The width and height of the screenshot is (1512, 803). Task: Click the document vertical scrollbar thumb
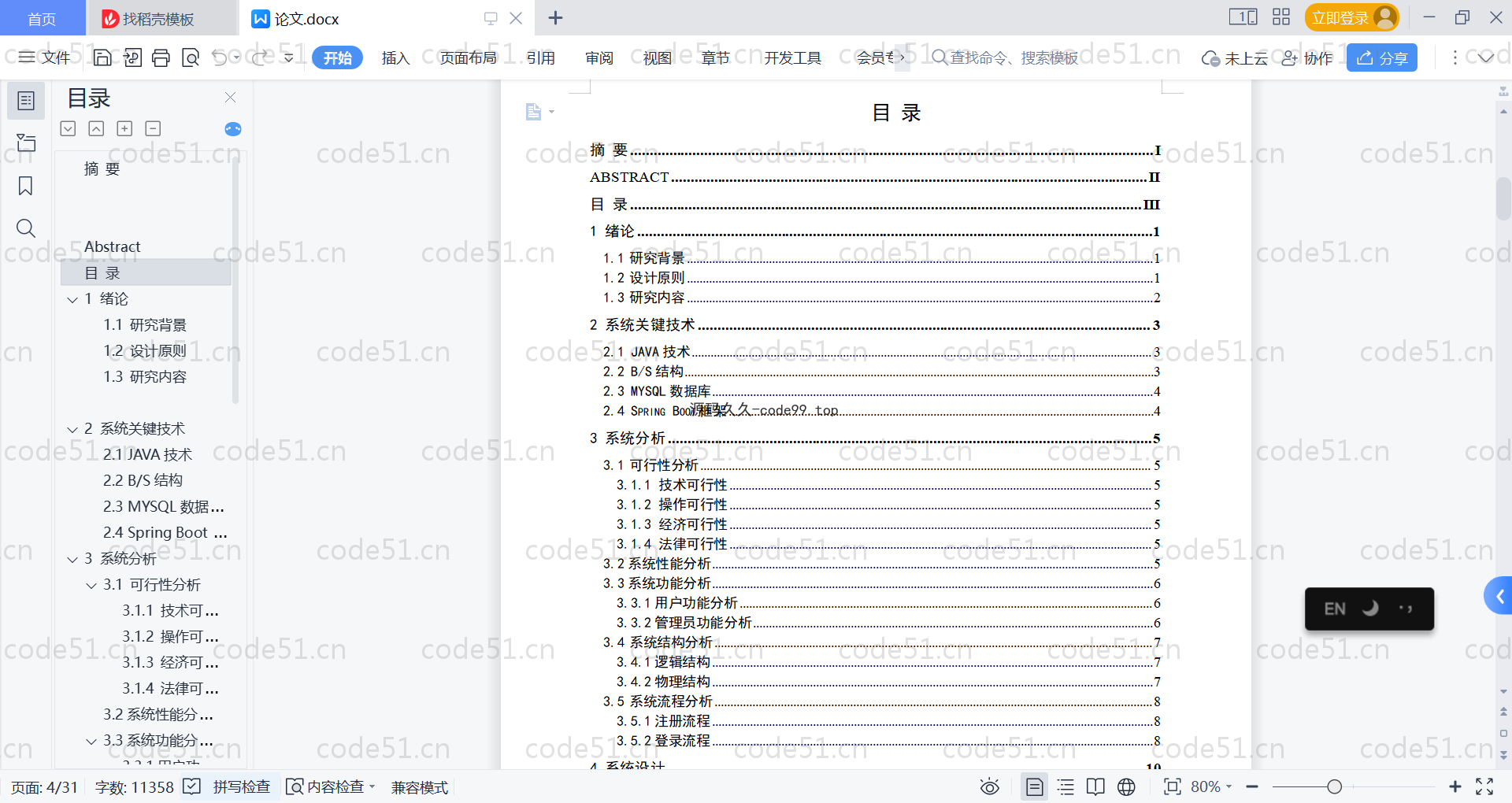(1503, 199)
